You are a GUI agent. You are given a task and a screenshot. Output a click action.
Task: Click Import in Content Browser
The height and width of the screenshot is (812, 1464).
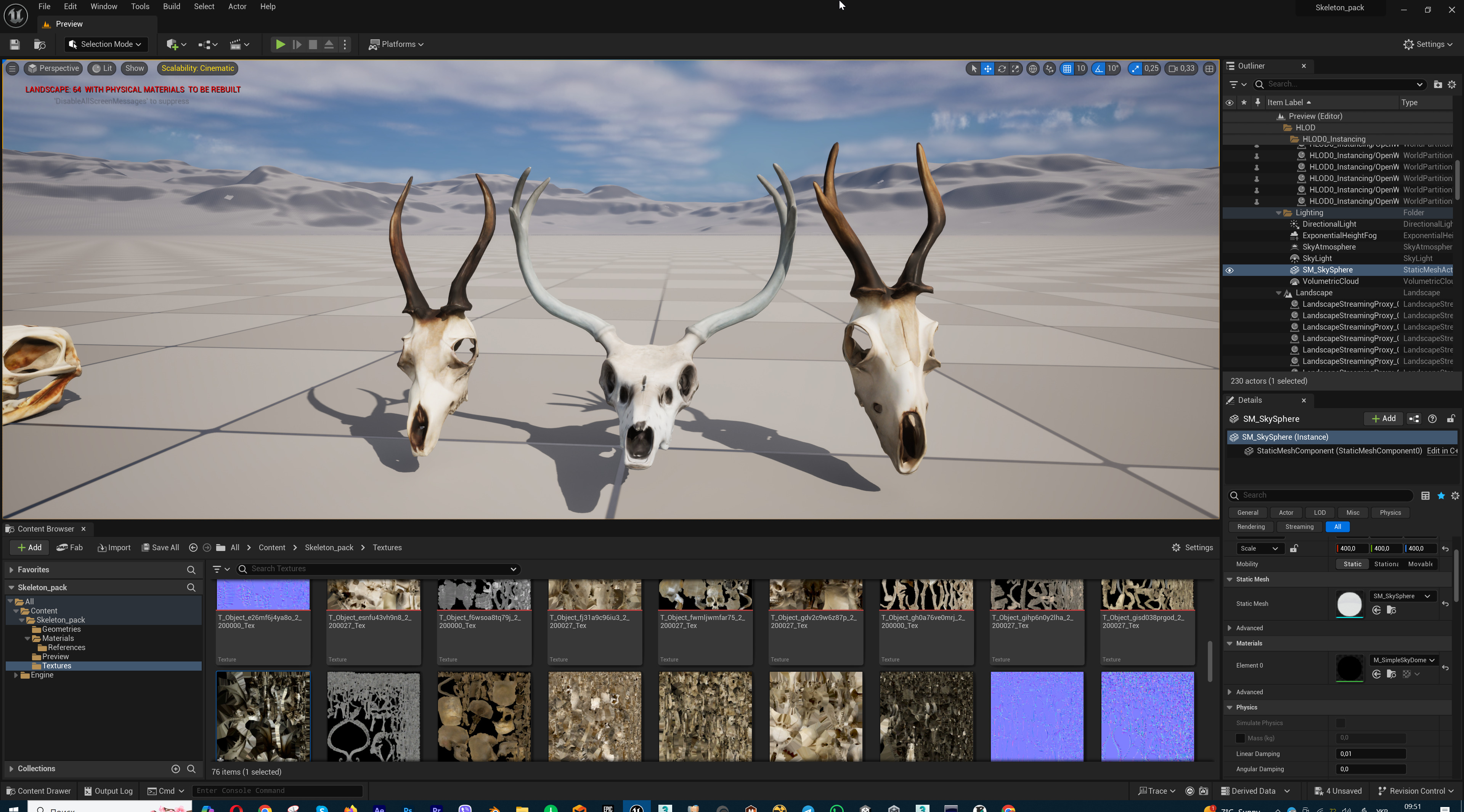pos(114,548)
